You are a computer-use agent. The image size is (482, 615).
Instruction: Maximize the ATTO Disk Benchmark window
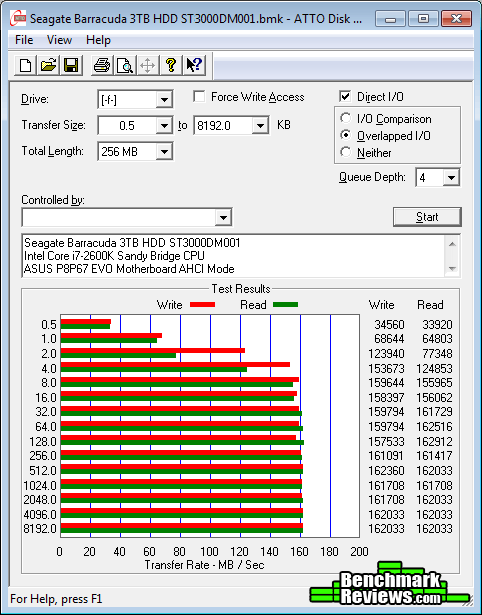[x=423, y=18]
